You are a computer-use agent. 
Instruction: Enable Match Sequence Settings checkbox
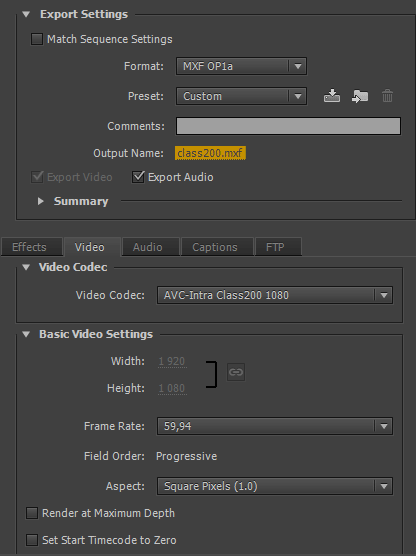point(37,39)
